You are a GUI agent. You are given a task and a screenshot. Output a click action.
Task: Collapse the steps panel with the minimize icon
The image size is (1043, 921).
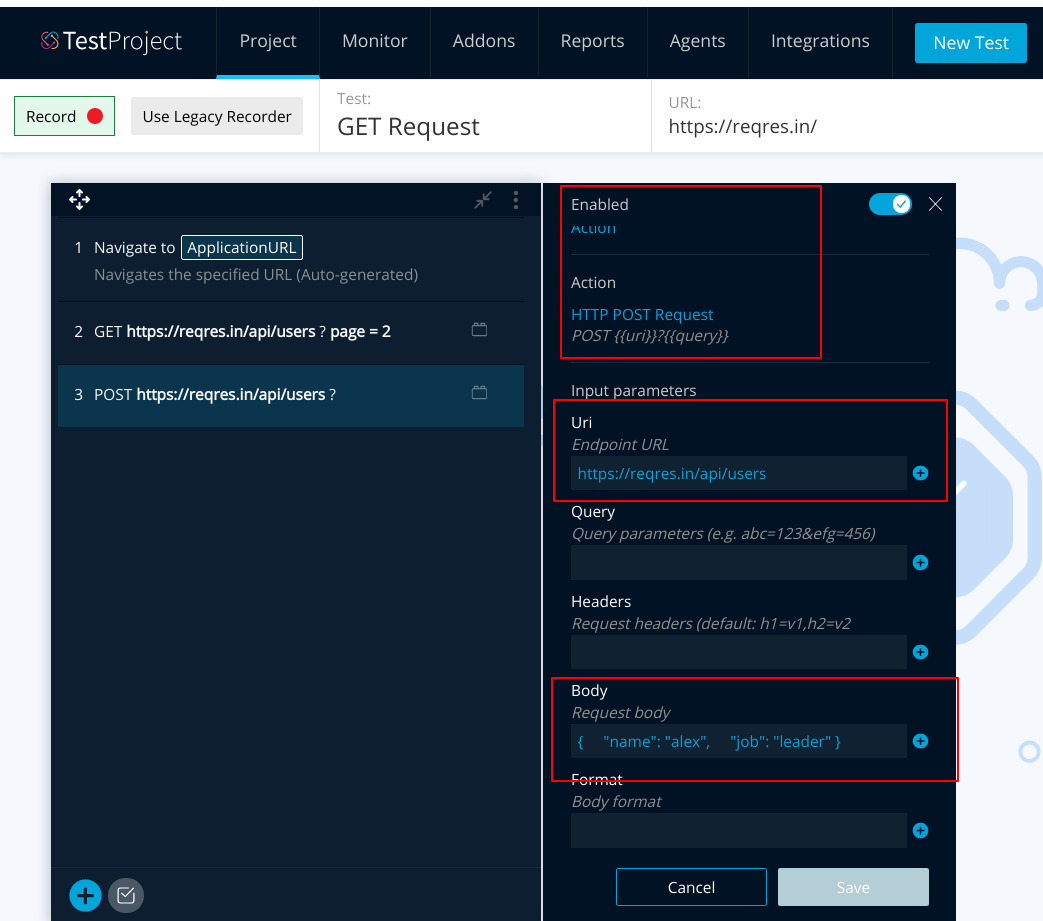pyautogui.click(x=483, y=199)
